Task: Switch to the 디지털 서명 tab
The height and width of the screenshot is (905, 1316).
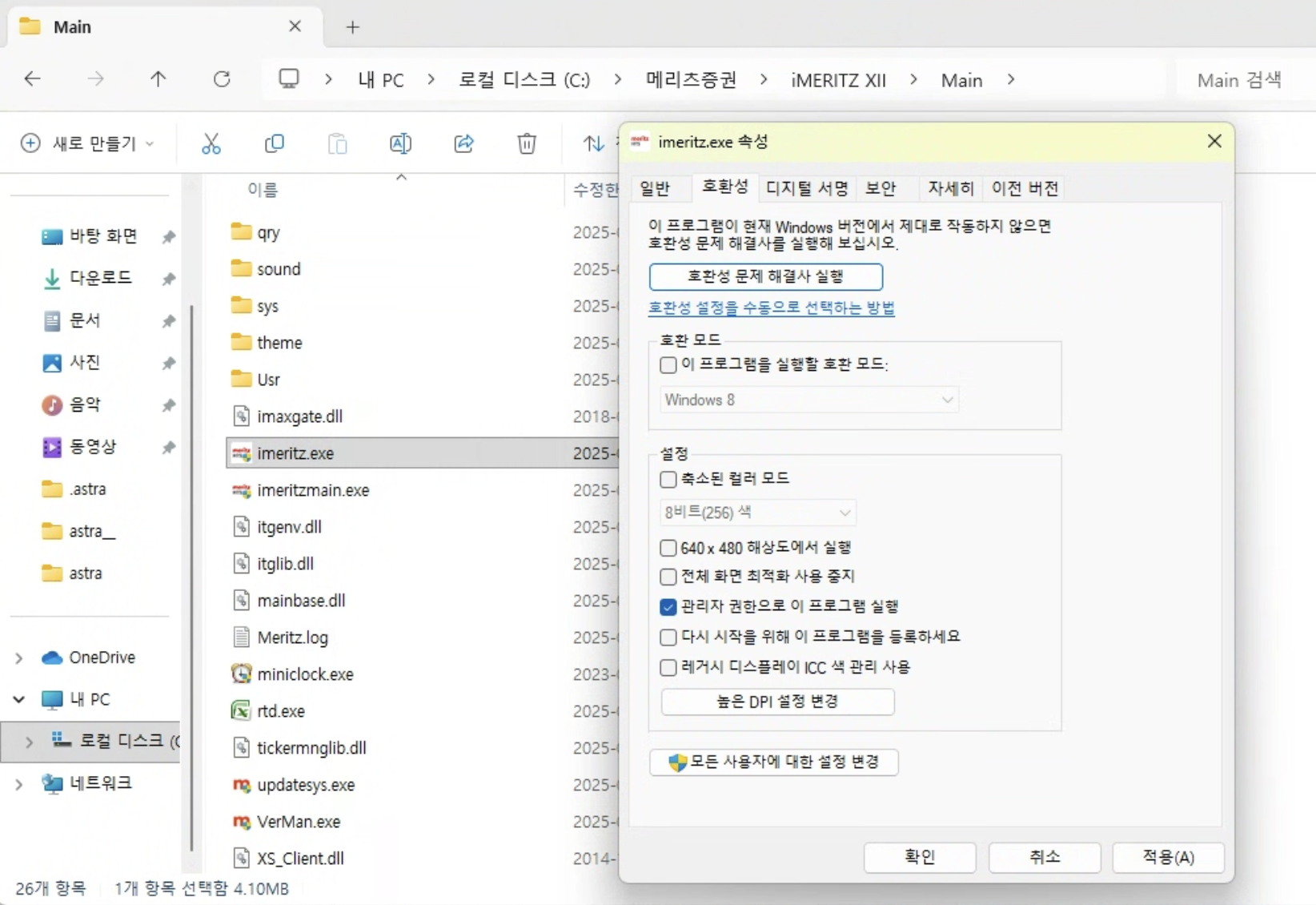Action: [806, 188]
